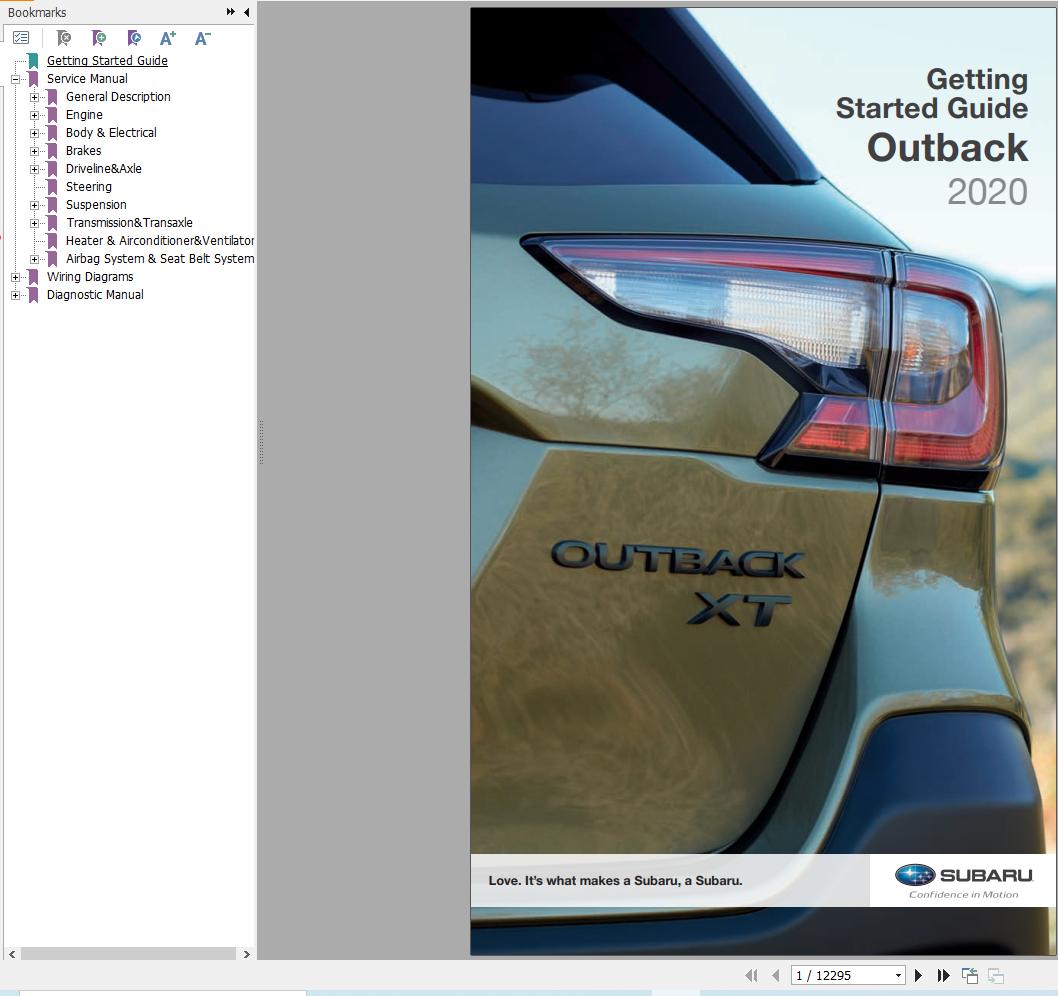The width and height of the screenshot is (1058, 996).
Task: Increase bookmark text size with A+ icon
Action: (168, 38)
